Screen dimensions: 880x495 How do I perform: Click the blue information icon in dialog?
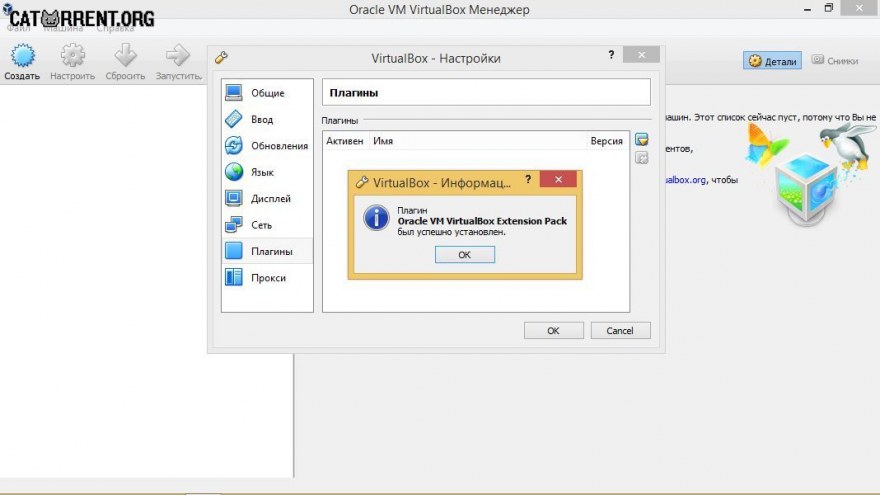[x=376, y=218]
